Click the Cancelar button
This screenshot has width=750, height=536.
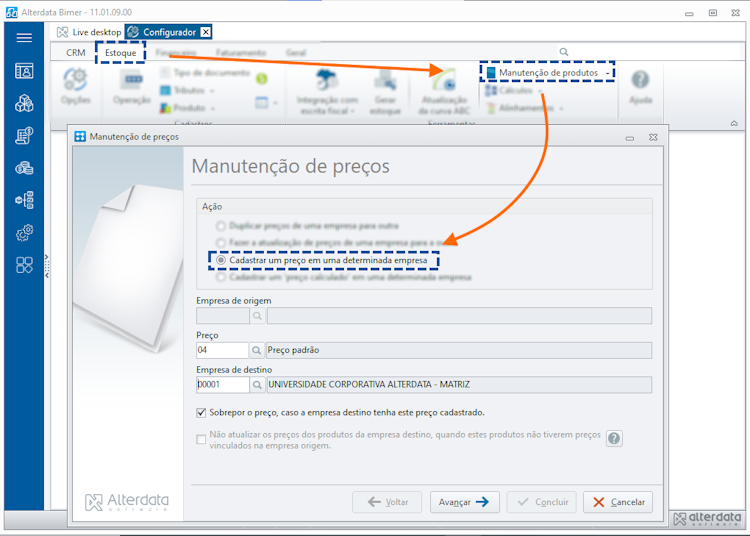618,502
